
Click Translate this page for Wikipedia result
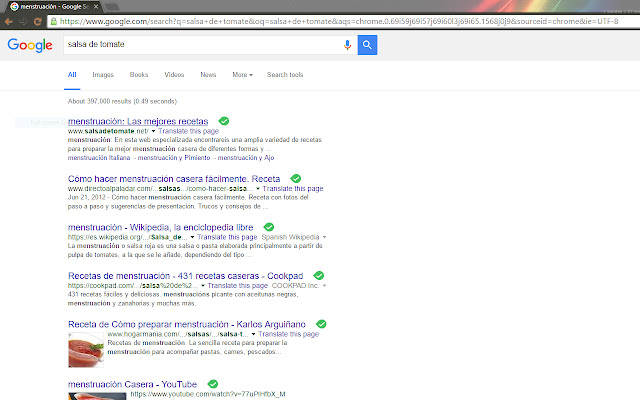227,237
